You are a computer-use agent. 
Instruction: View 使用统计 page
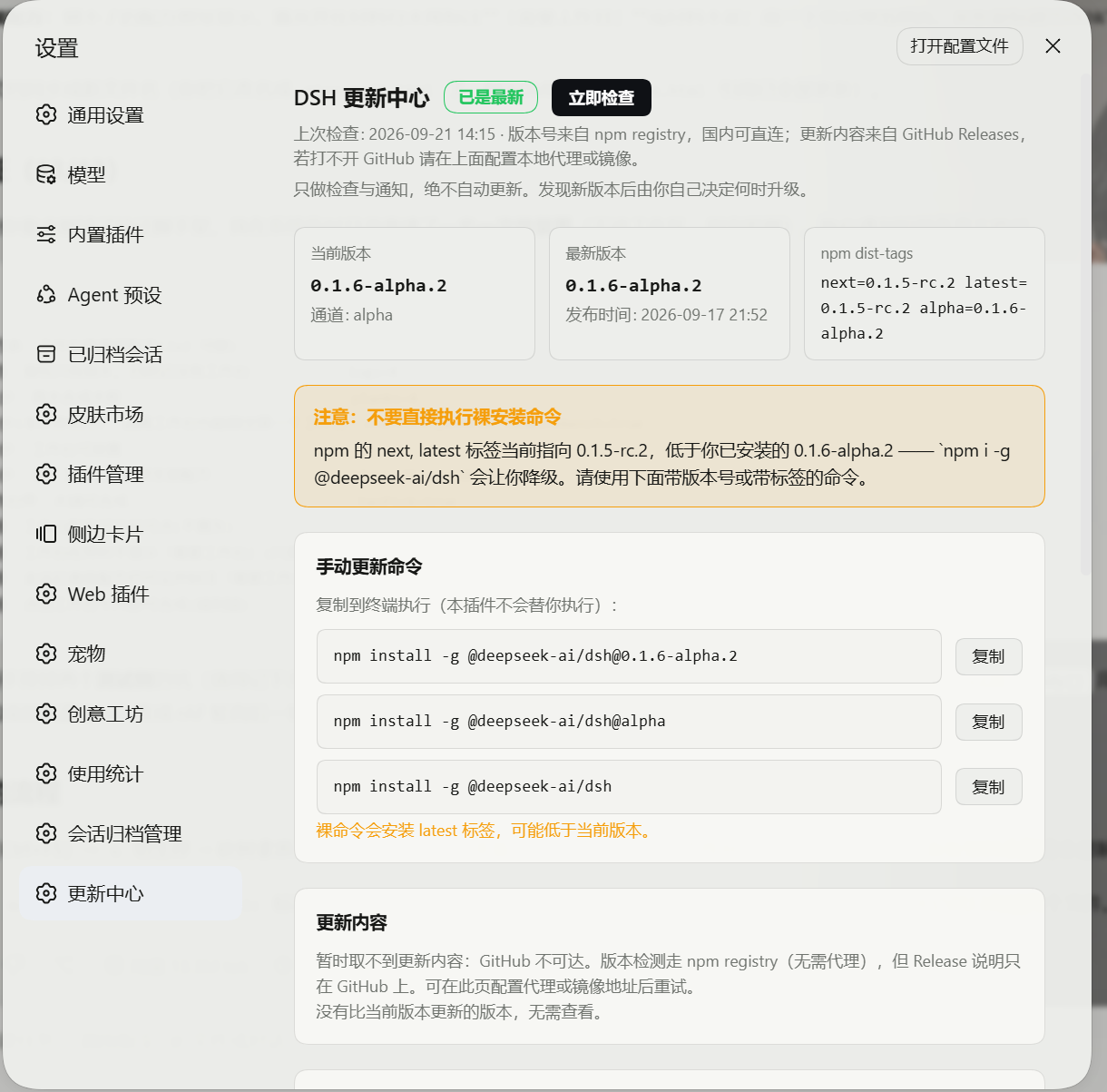point(131,773)
